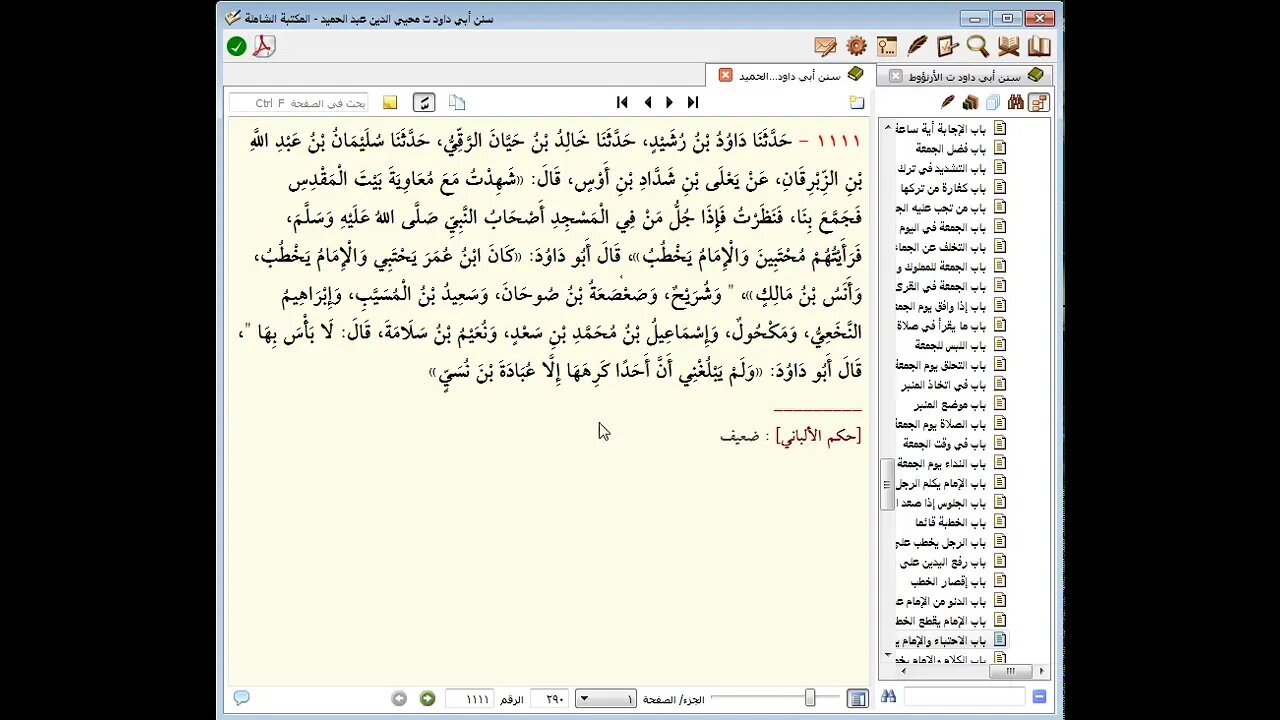Image resolution: width=1280 pixels, height=720 pixels.
Task: Click the yellow sticky note icon
Action: coord(390,102)
